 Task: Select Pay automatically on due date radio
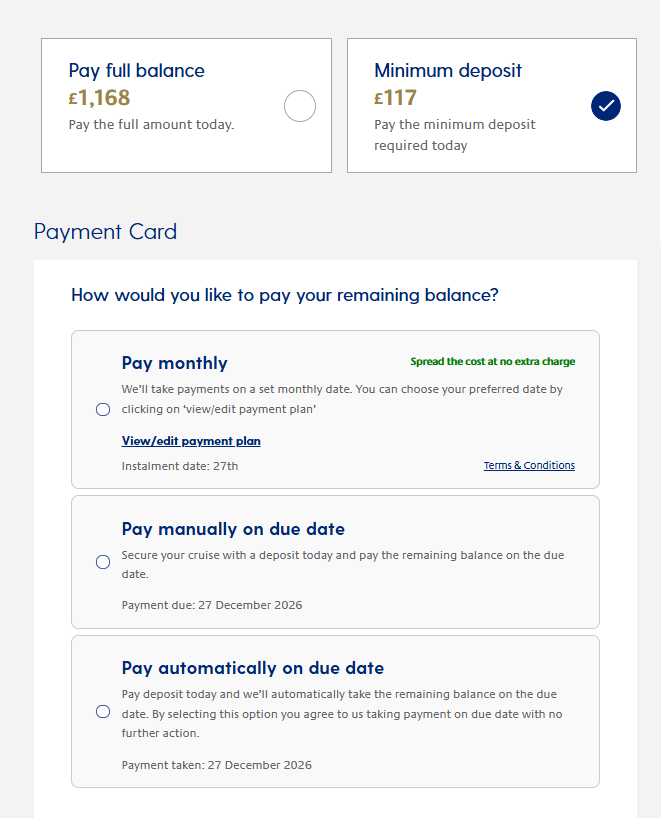(103, 712)
